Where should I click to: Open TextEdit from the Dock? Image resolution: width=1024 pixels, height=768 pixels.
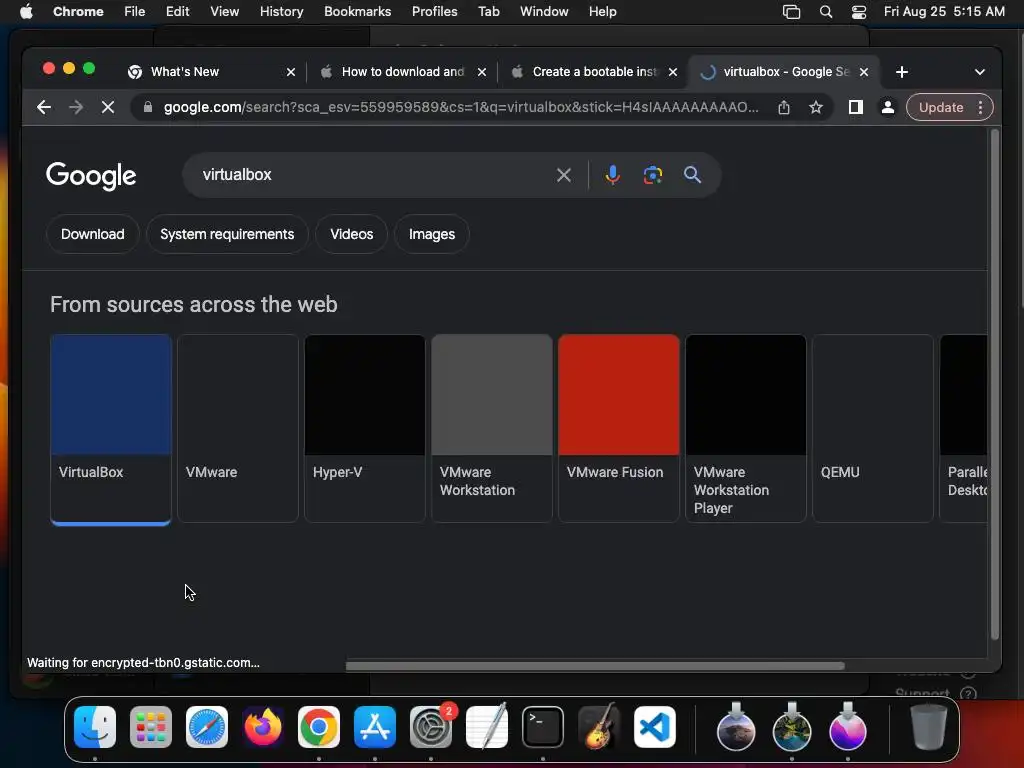487,727
